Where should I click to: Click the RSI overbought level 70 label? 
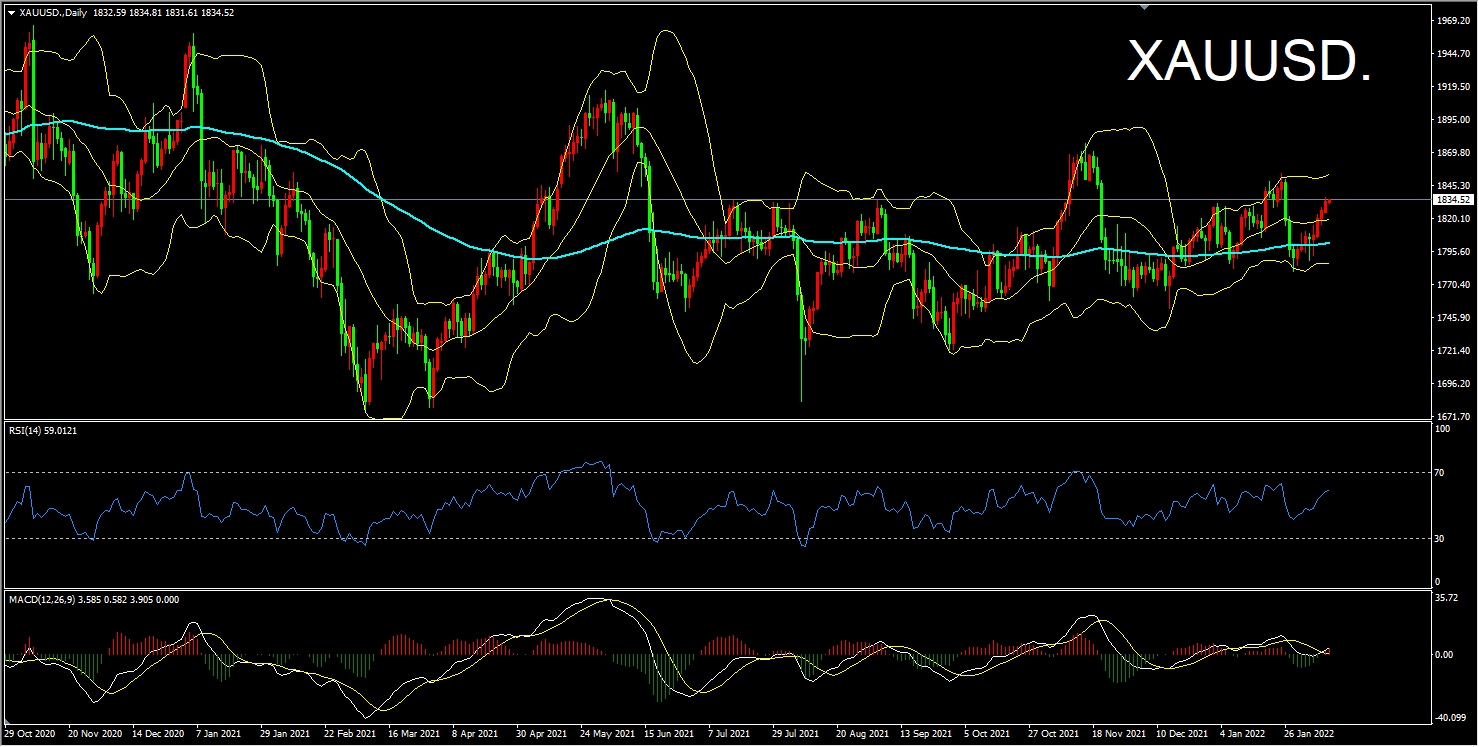click(x=1440, y=472)
